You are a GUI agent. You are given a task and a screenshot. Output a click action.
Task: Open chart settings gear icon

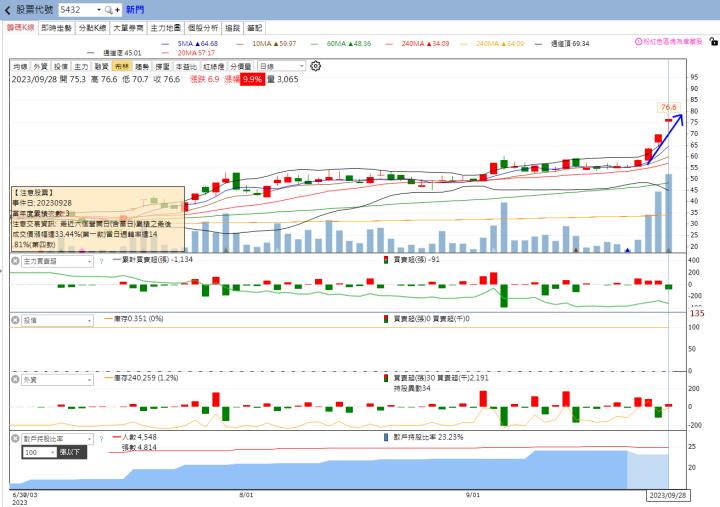315,66
